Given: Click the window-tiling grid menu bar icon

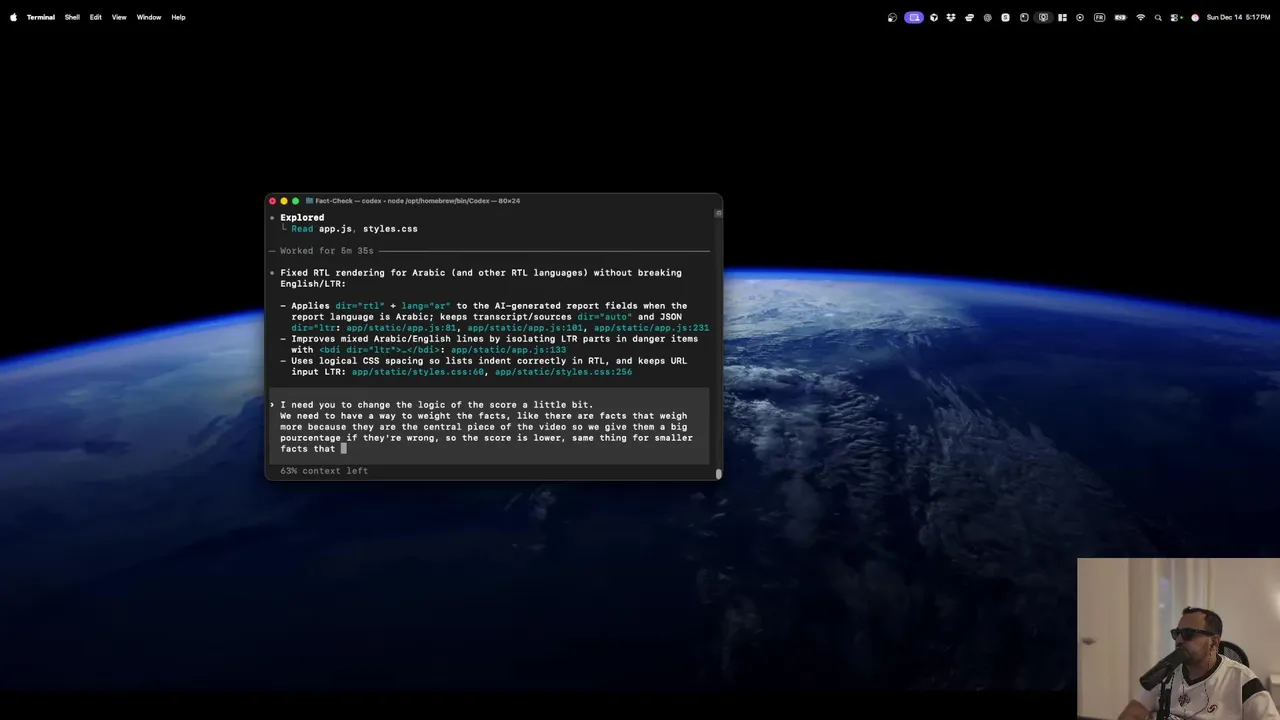Looking at the screenshot, I should click(x=1062, y=17).
